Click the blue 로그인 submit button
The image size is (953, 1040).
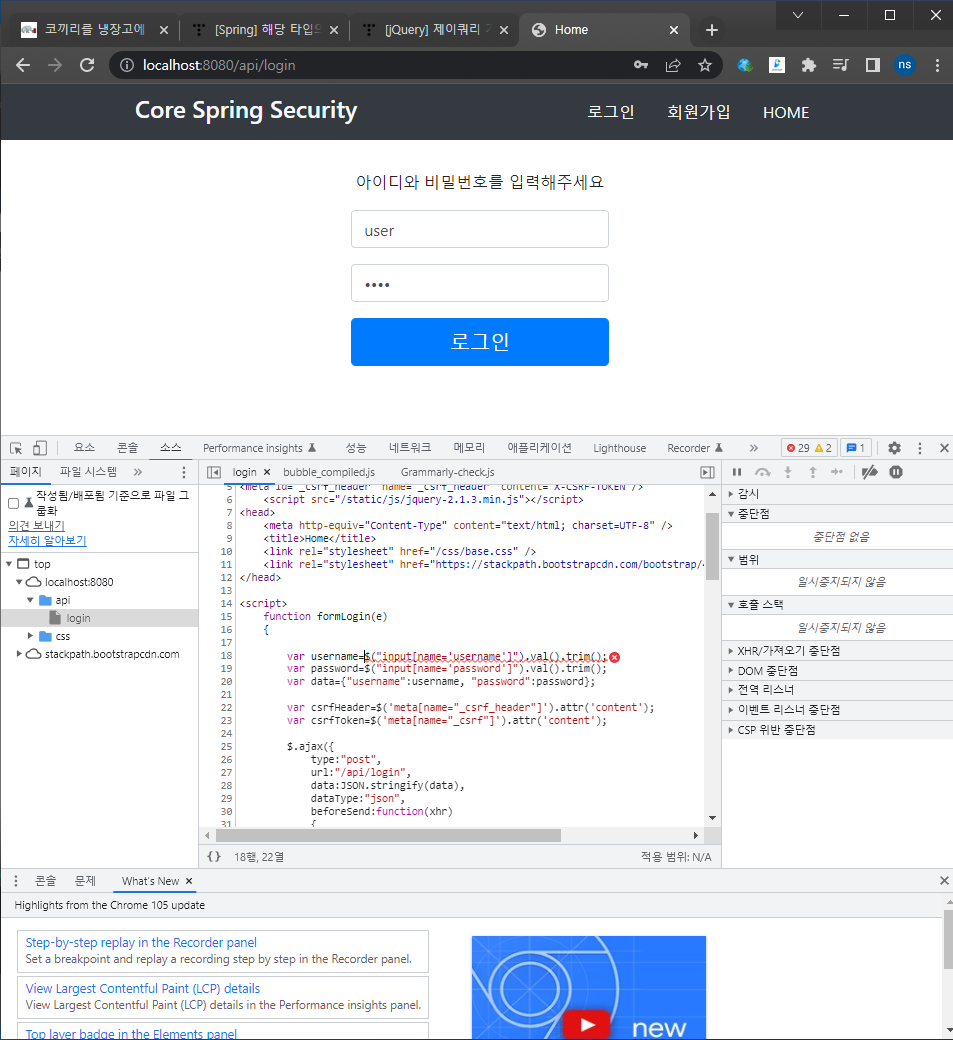point(479,342)
